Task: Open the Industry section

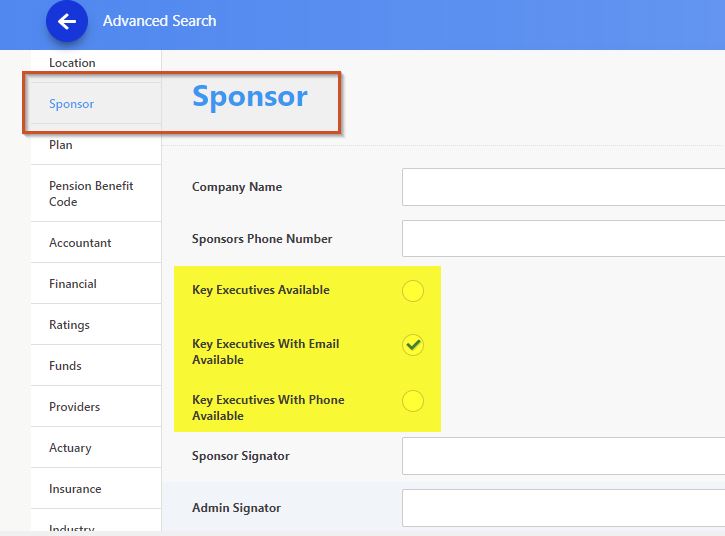Action: 71,527
